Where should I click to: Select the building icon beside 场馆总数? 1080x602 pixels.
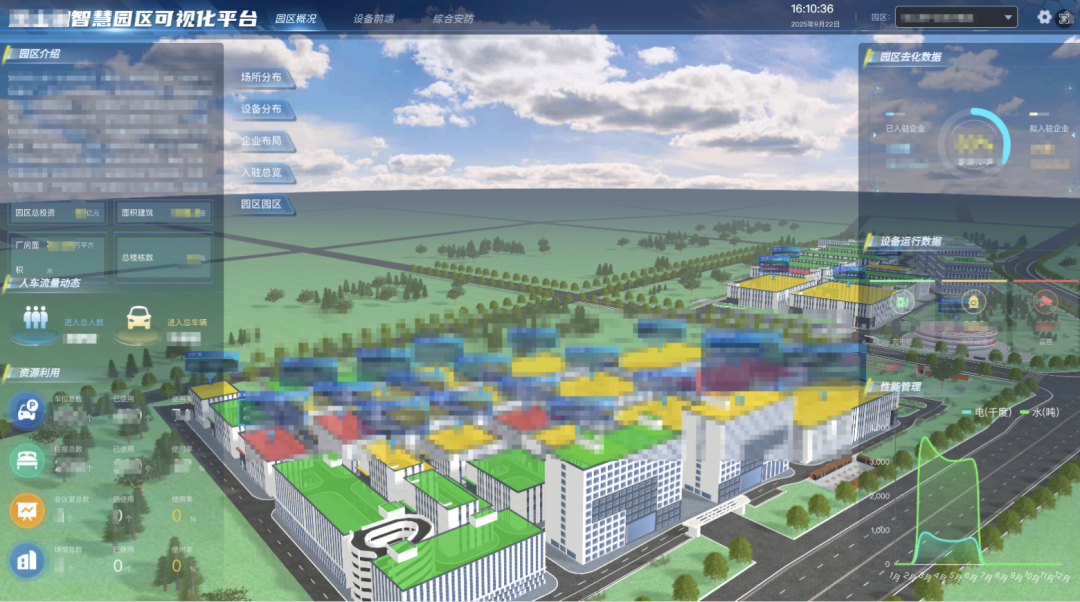tap(27, 560)
